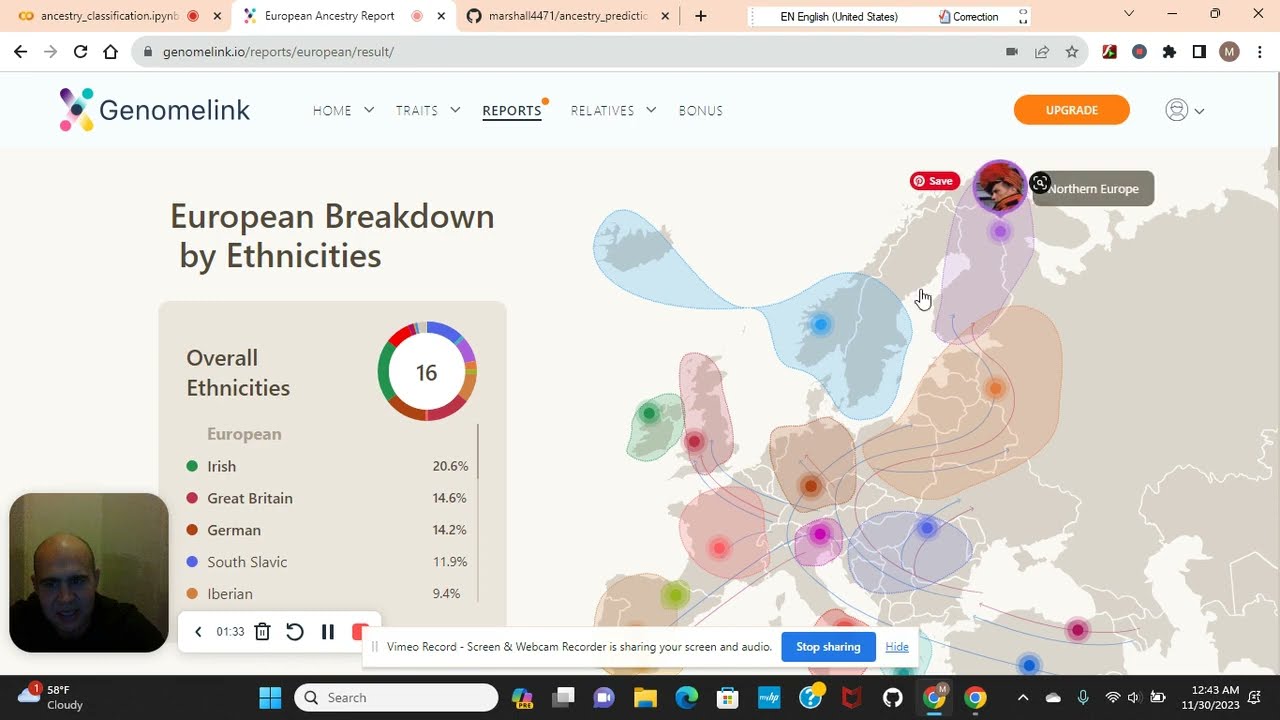This screenshot has width=1280, height=720.
Task: Open the Chrome tab search chevron
Action: click(x=1129, y=14)
